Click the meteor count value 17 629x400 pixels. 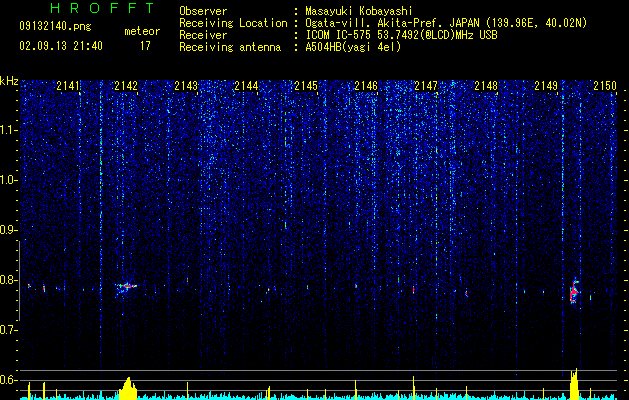[145, 46]
